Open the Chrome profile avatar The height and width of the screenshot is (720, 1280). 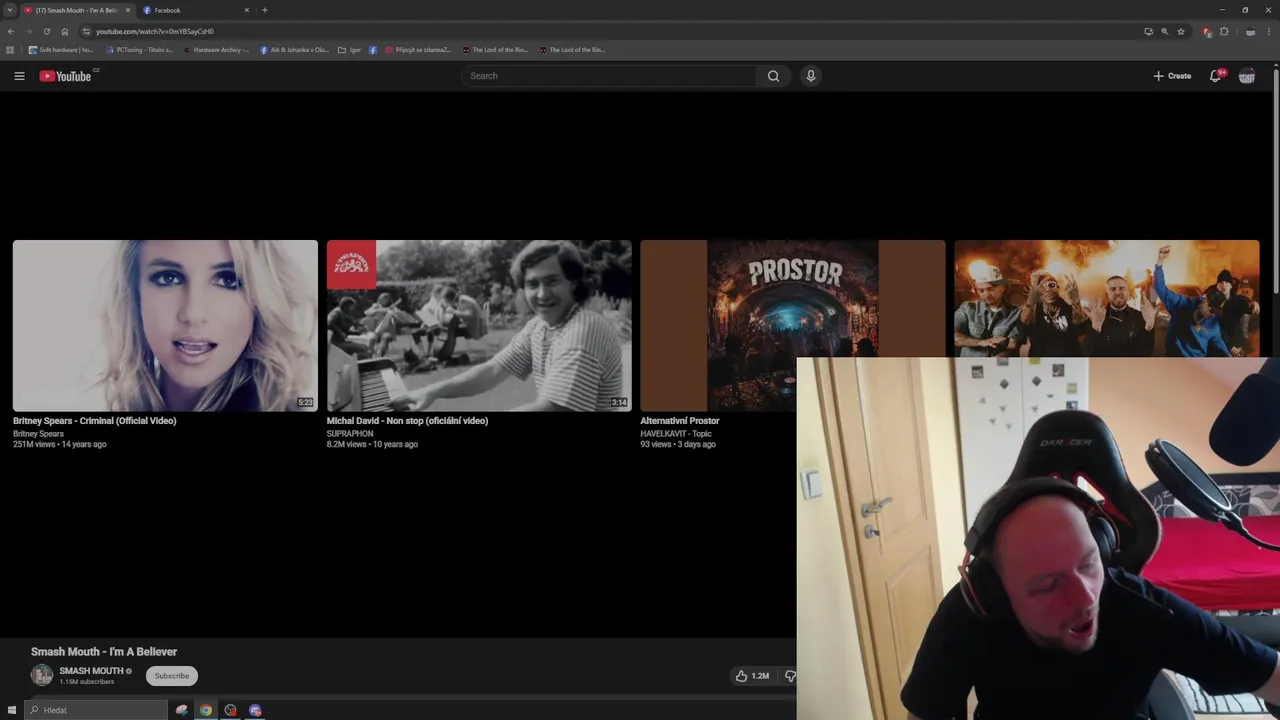[1250, 31]
